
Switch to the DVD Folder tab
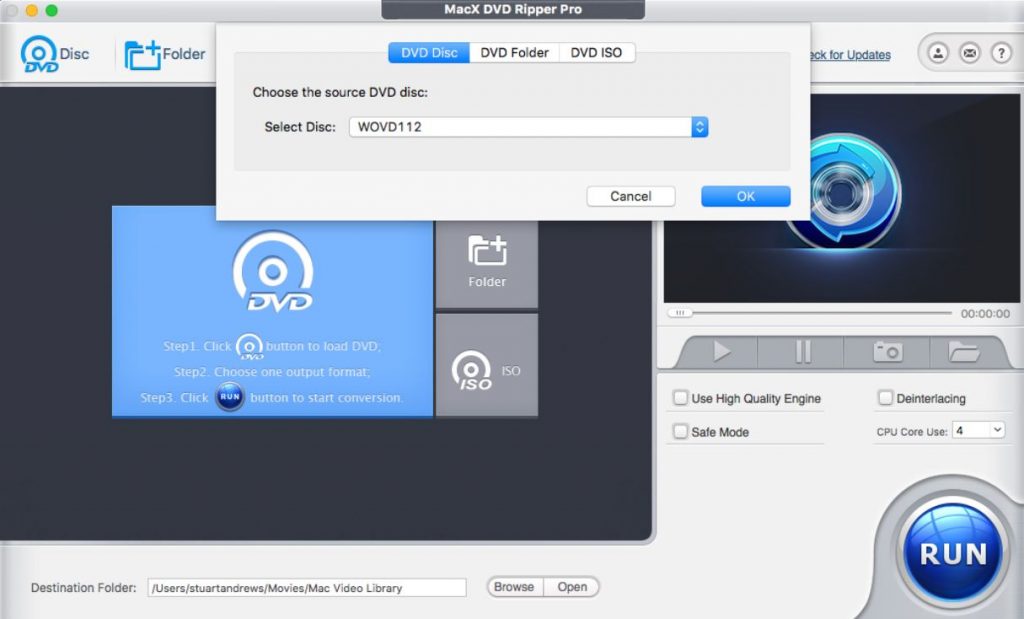(x=515, y=53)
